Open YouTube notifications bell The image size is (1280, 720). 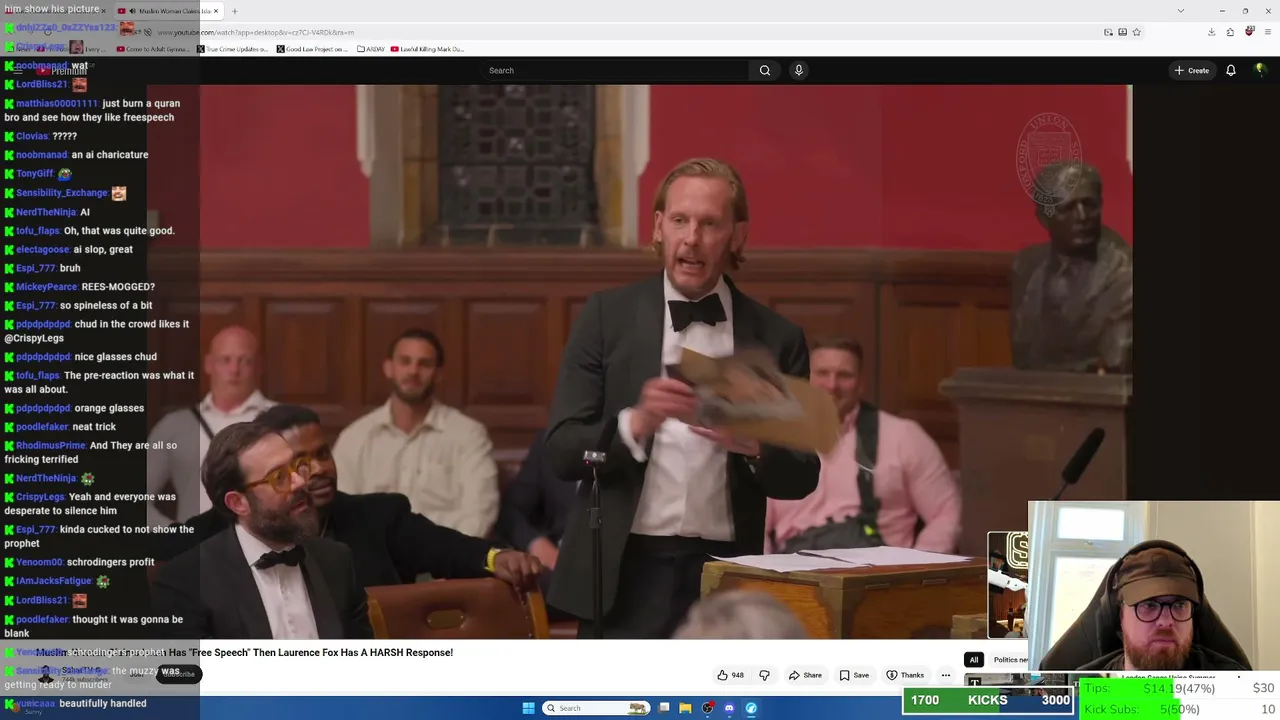coord(1231,70)
